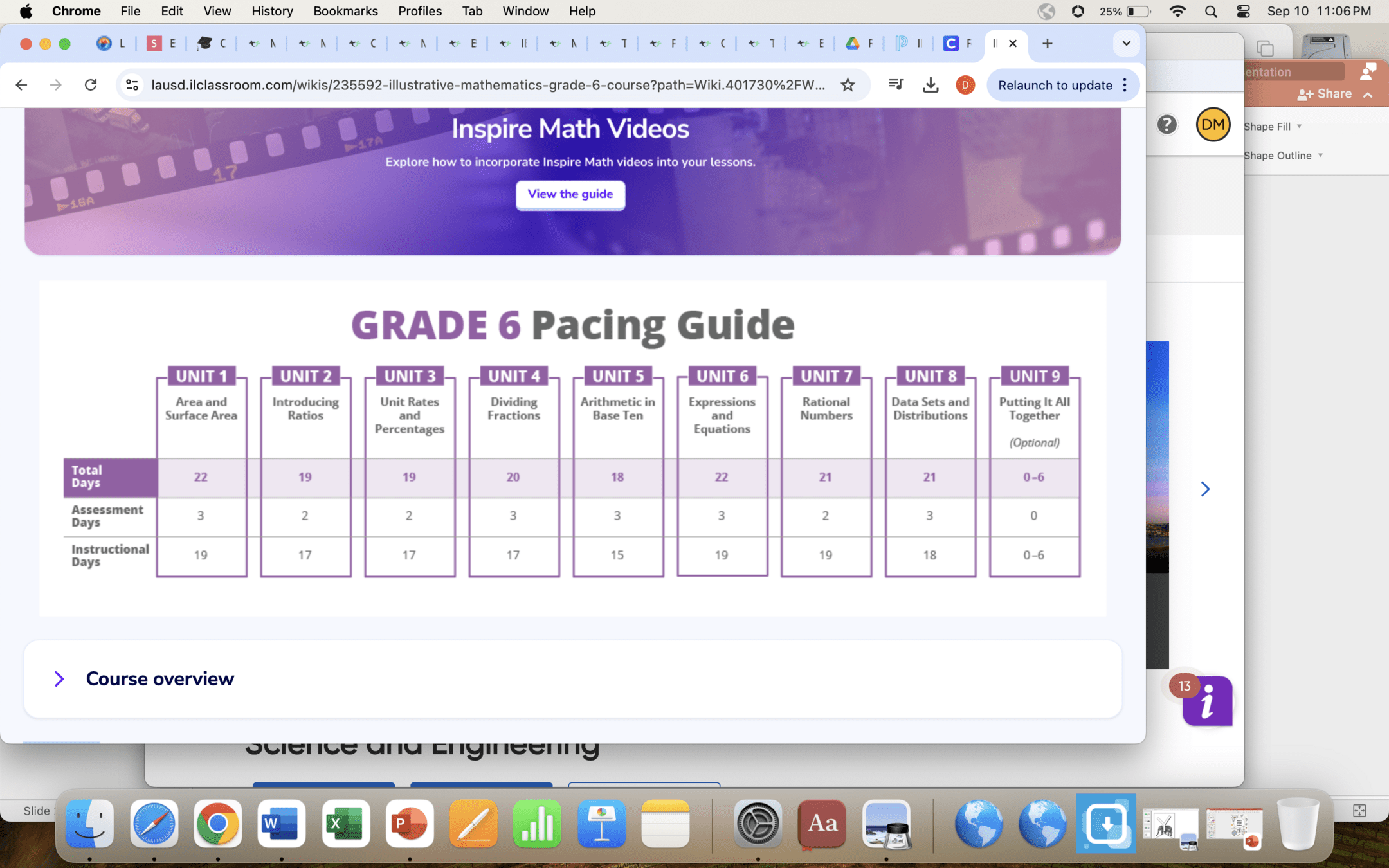Screen dimensions: 1389x868
Task: Open Chrome downloads icon
Action: pyautogui.click(x=930, y=85)
